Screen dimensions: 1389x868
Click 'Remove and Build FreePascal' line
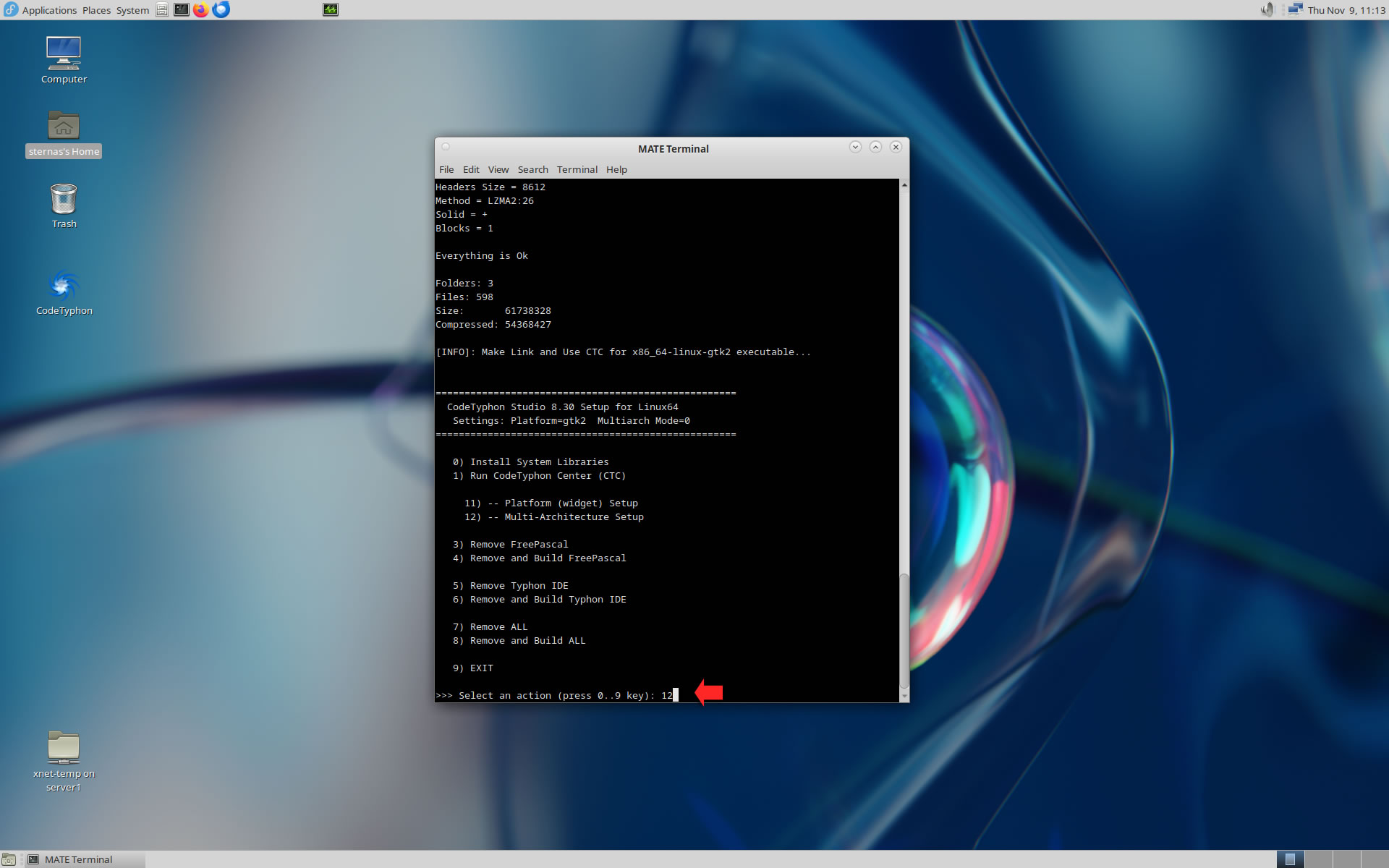point(539,558)
